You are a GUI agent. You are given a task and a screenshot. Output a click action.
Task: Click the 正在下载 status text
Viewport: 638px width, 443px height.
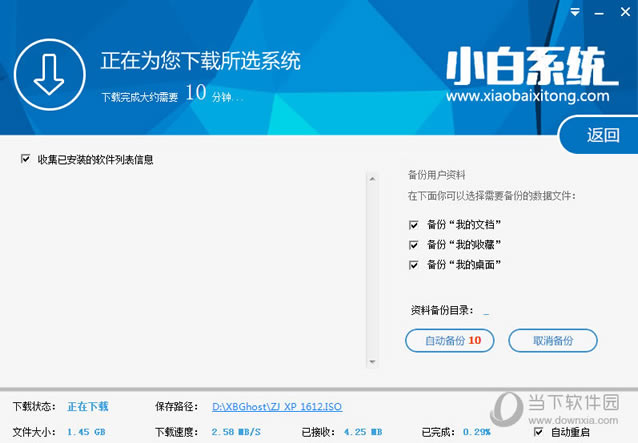pos(88,407)
